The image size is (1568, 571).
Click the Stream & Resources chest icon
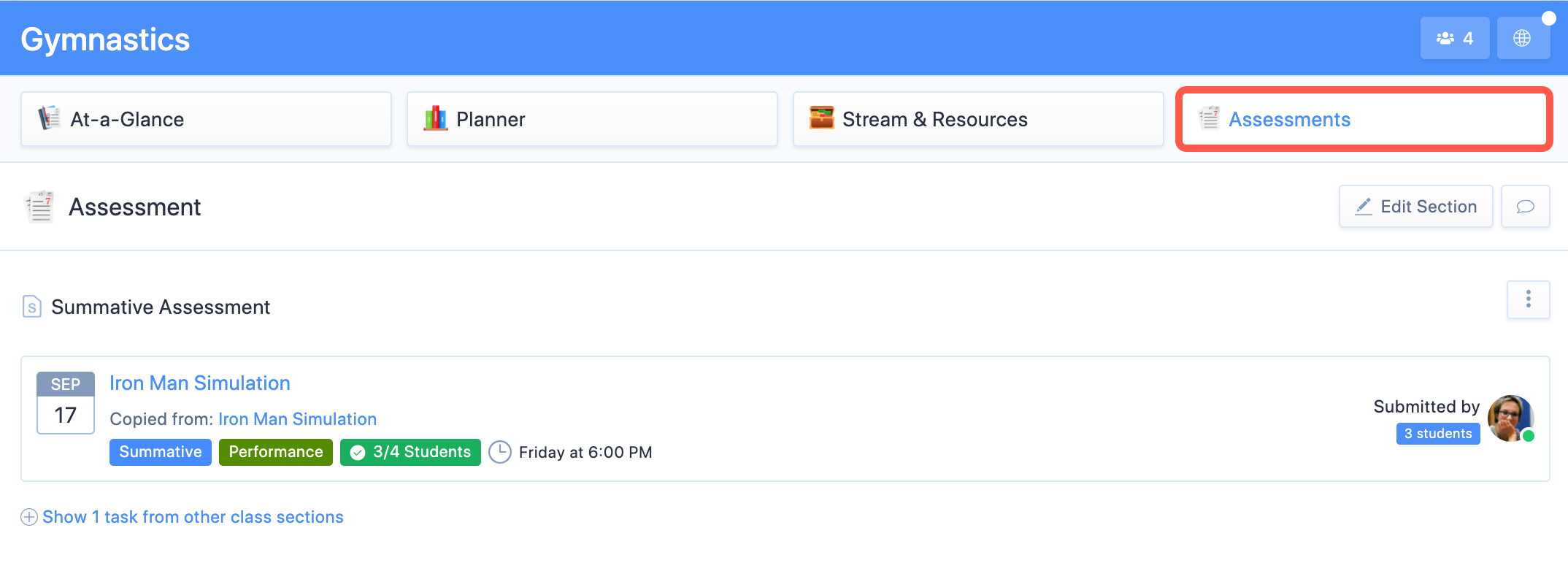(x=821, y=118)
